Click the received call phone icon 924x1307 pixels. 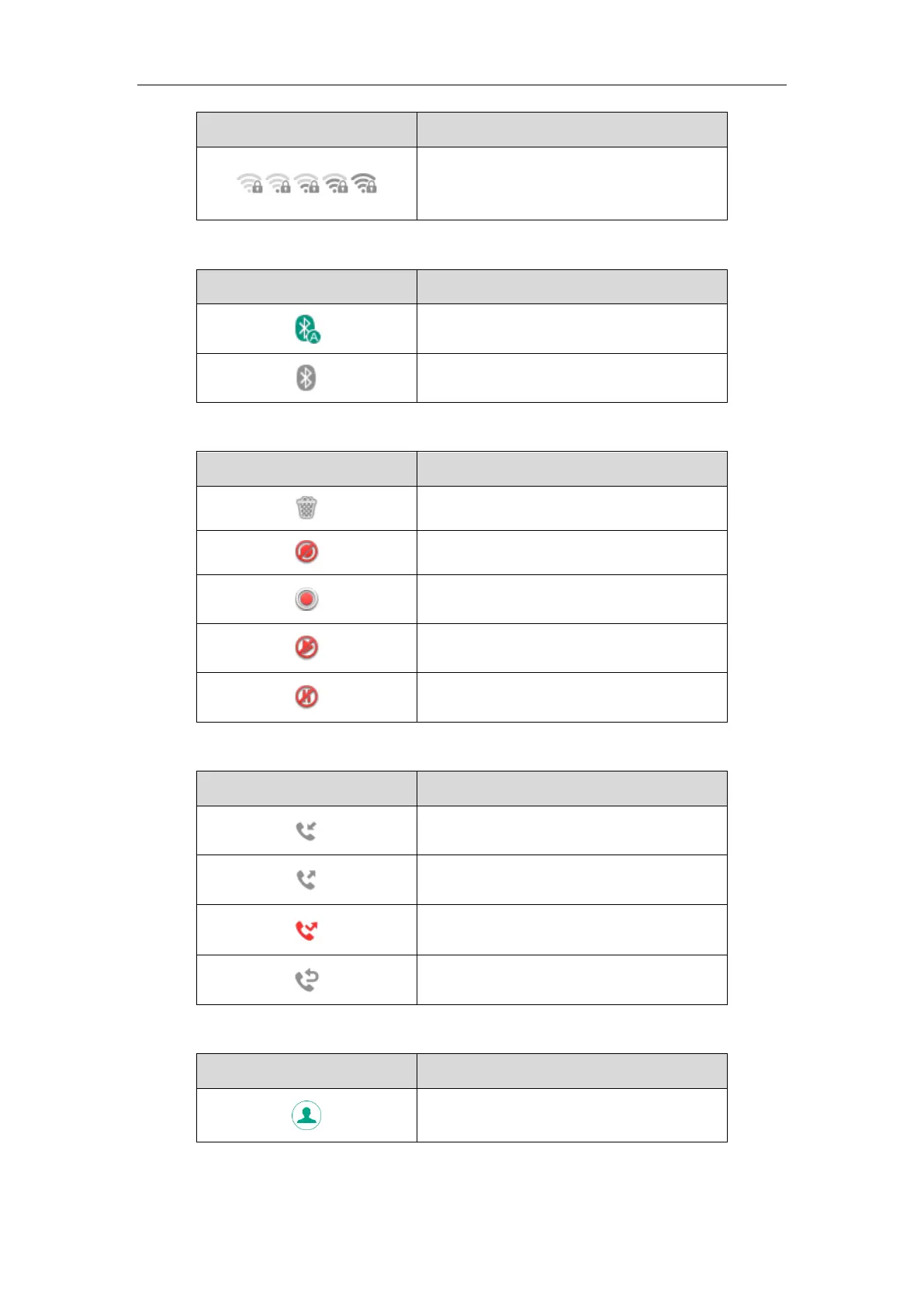click(306, 831)
